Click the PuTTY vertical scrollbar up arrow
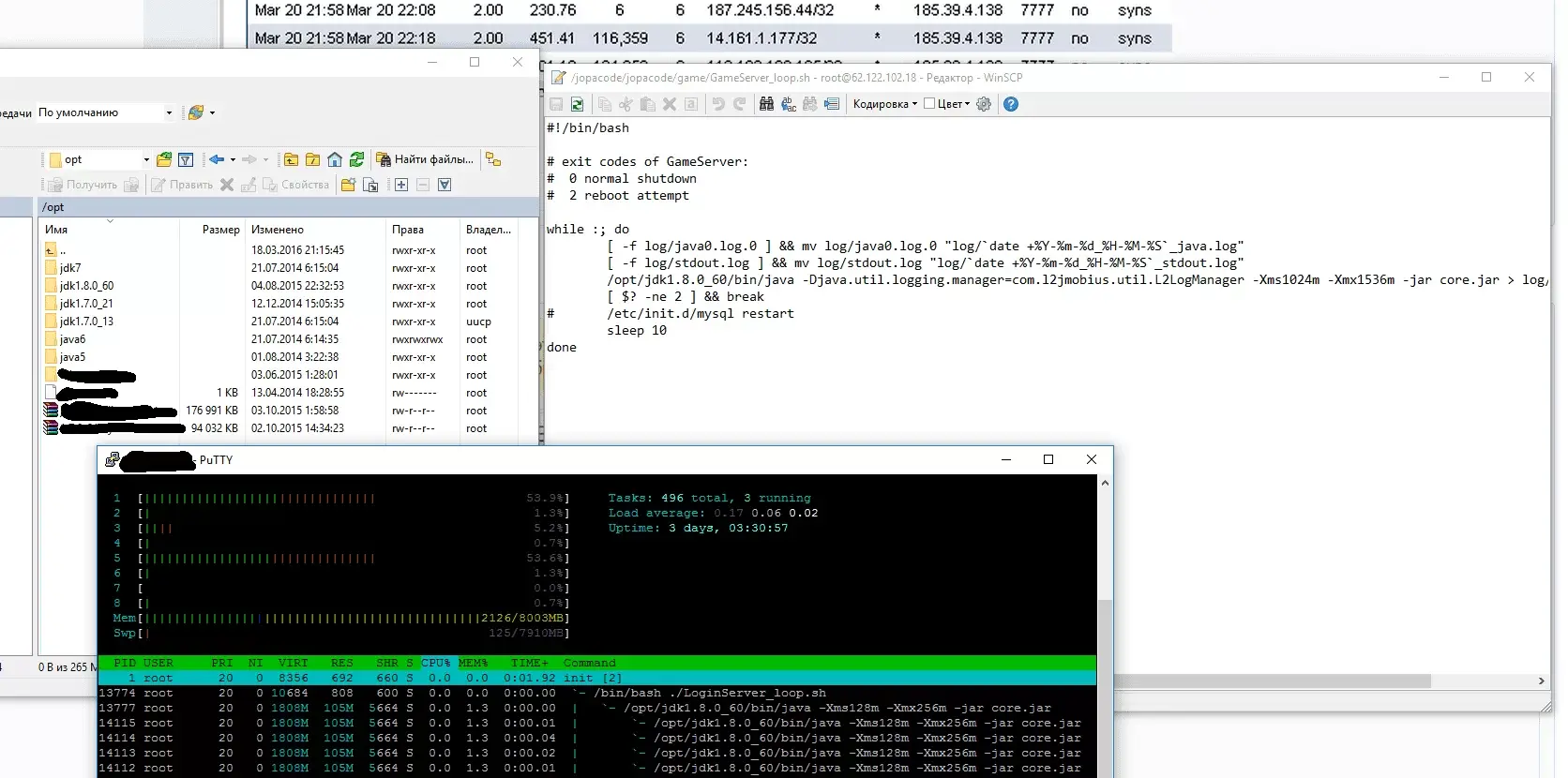Viewport: 1568px width, 778px height. [1105, 483]
